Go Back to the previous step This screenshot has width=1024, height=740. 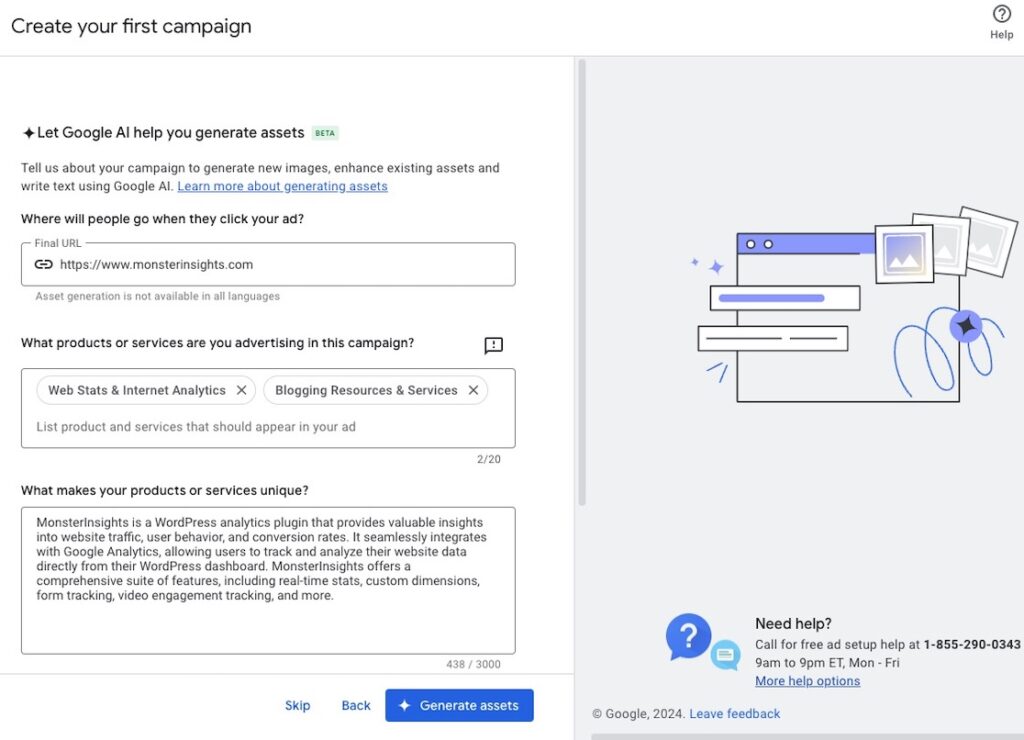point(356,706)
